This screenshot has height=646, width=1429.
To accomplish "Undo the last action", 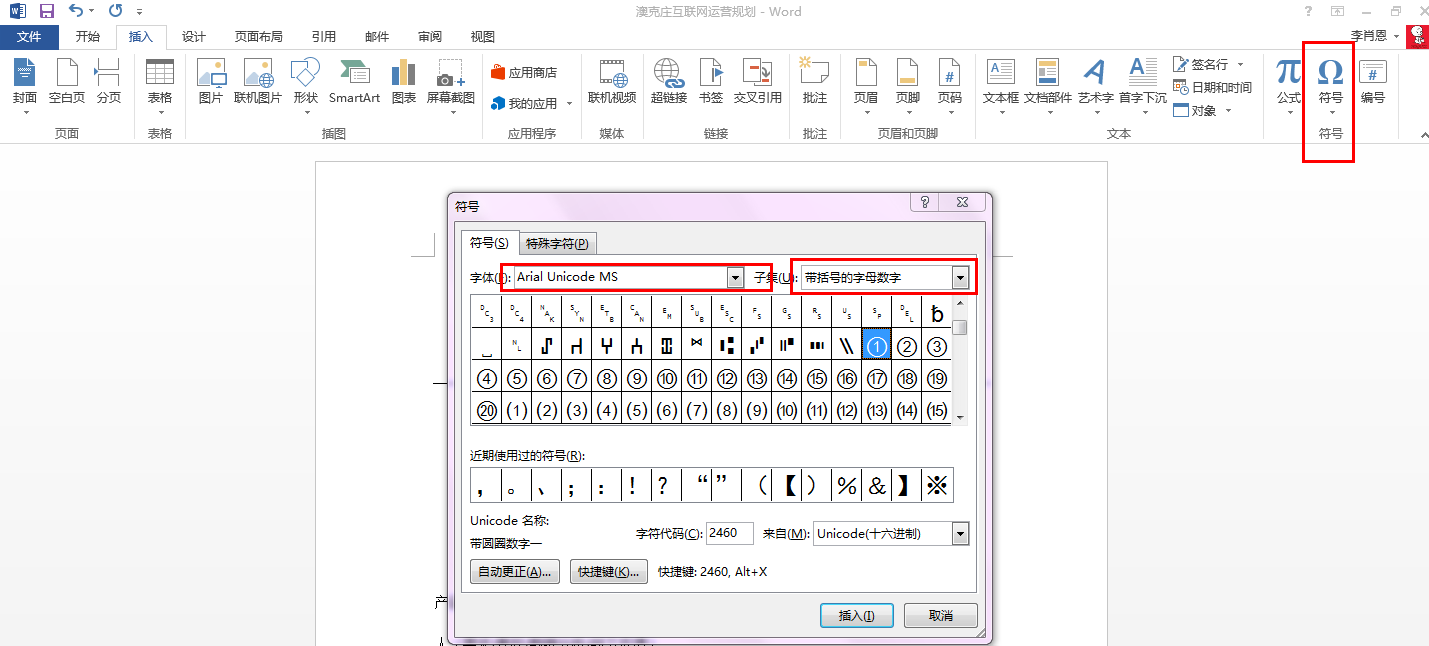I will [x=77, y=11].
